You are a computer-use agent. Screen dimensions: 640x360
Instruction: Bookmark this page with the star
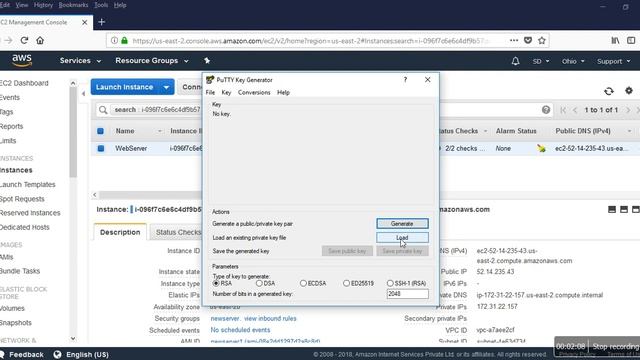point(542,40)
